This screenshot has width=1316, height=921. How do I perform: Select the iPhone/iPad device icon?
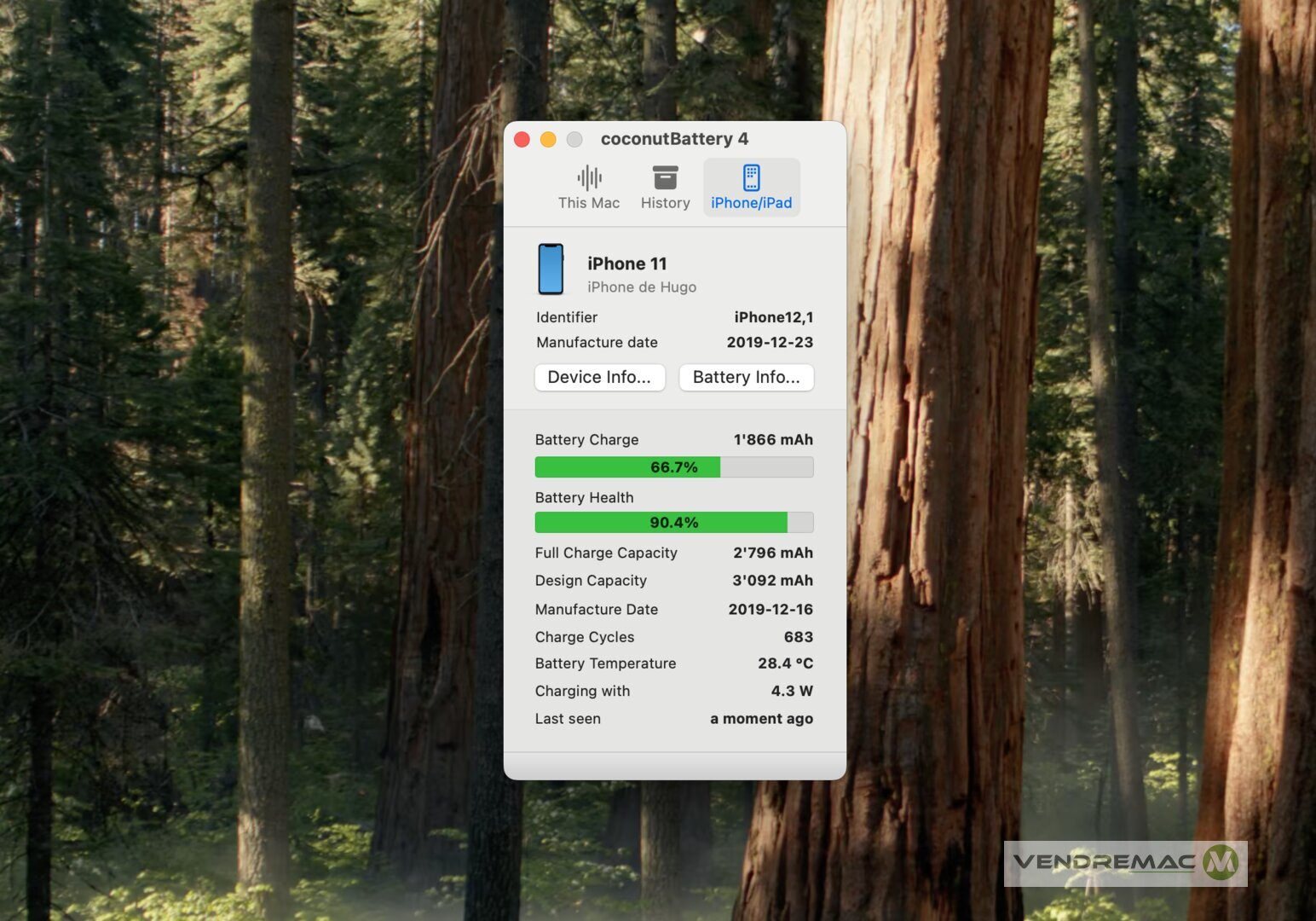[751, 177]
